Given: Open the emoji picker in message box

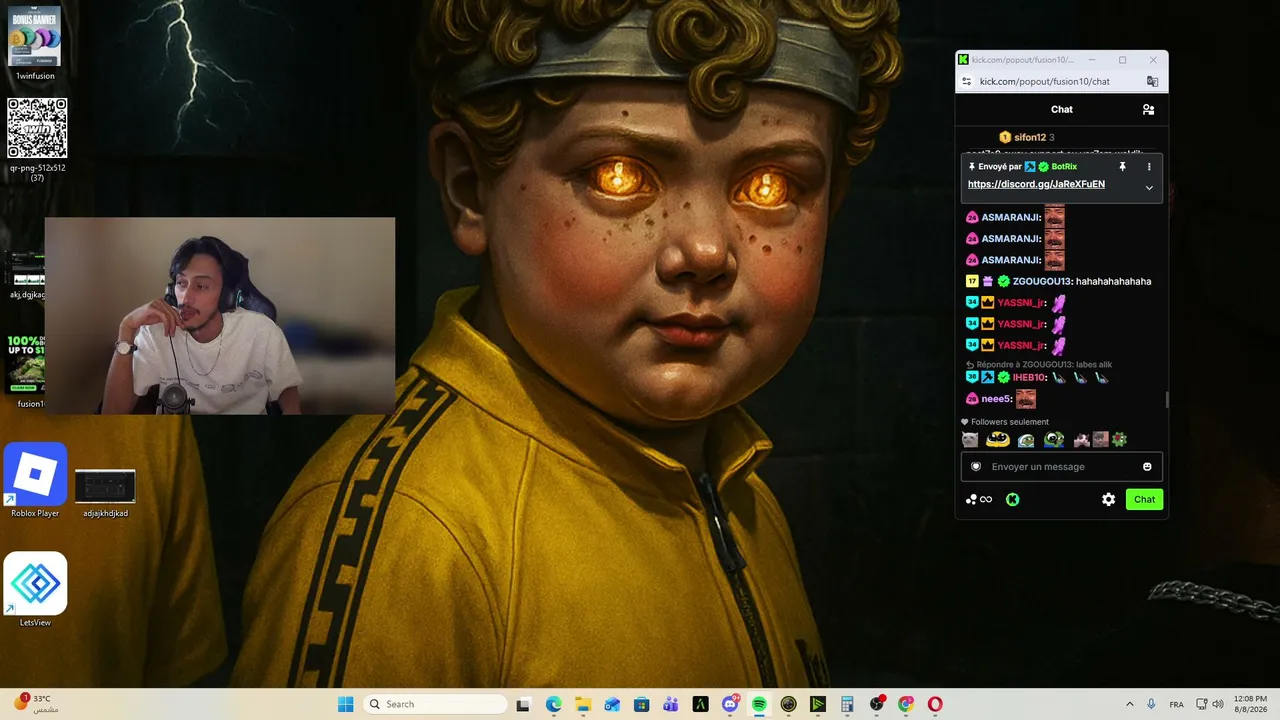Looking at the screenshot, I should (x=1147, y=467).
